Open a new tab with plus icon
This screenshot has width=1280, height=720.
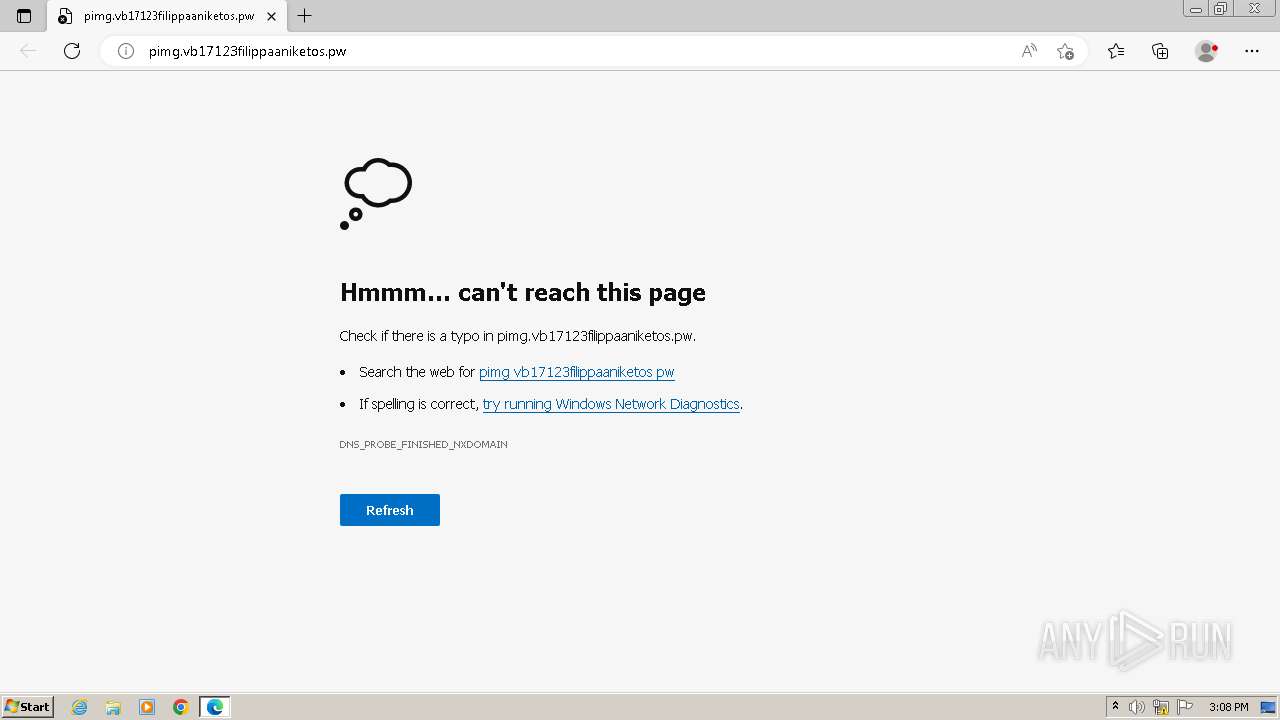tap(305, 15)
